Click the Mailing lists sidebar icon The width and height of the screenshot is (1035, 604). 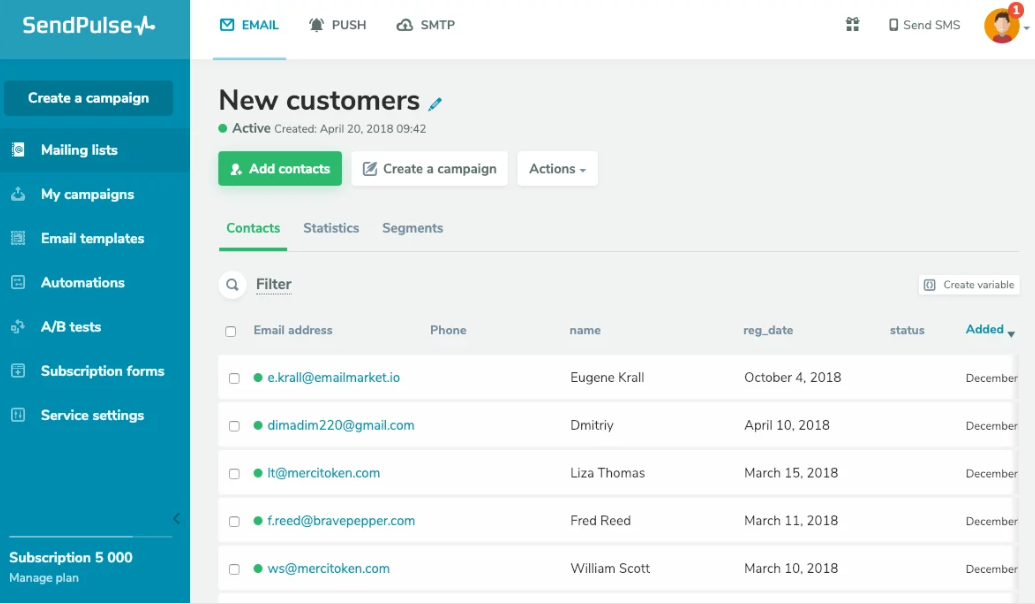[18, 150]
